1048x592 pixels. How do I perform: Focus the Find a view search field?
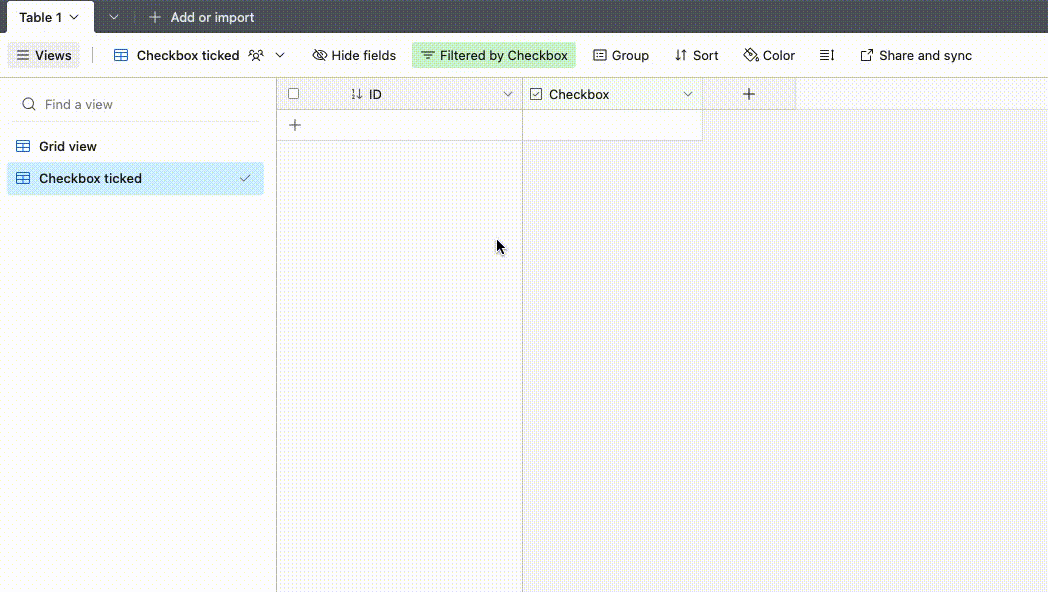[x=137, y=104]
